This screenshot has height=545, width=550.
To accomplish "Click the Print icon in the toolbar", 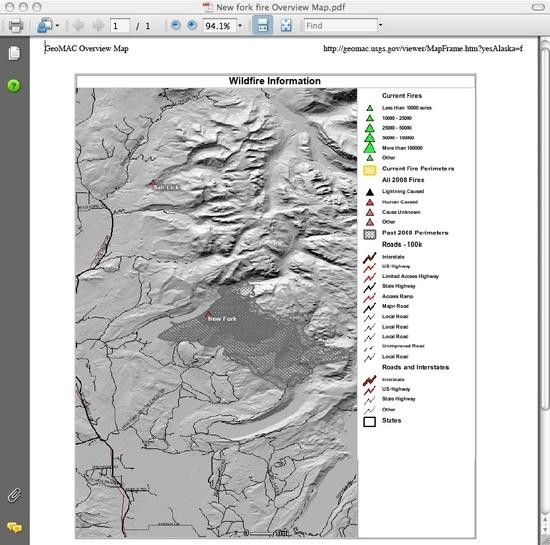I will 15,26.
